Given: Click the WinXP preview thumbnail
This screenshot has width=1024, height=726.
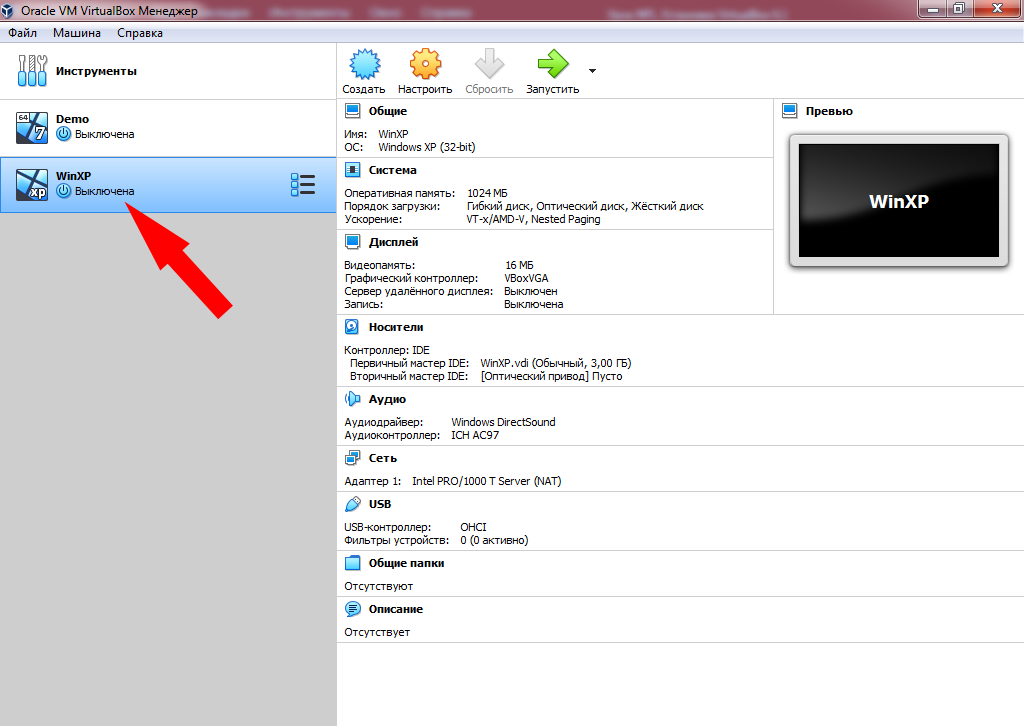Looking at the screenshot, I should 899,201.
